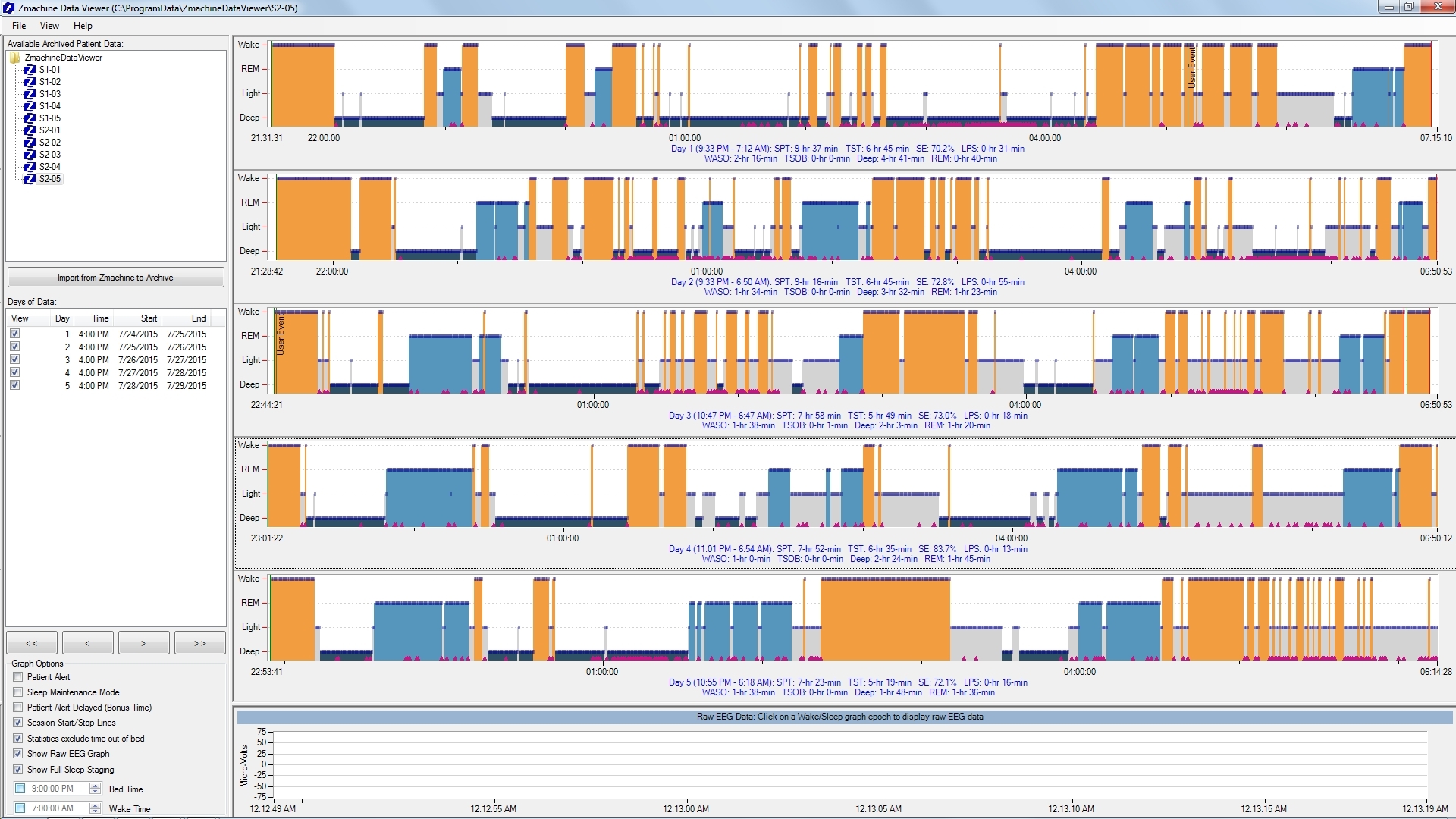Open the S1-03 patient record icon
The height and width of the screenshot is (819, 1456).
click(x=30, y=94)
